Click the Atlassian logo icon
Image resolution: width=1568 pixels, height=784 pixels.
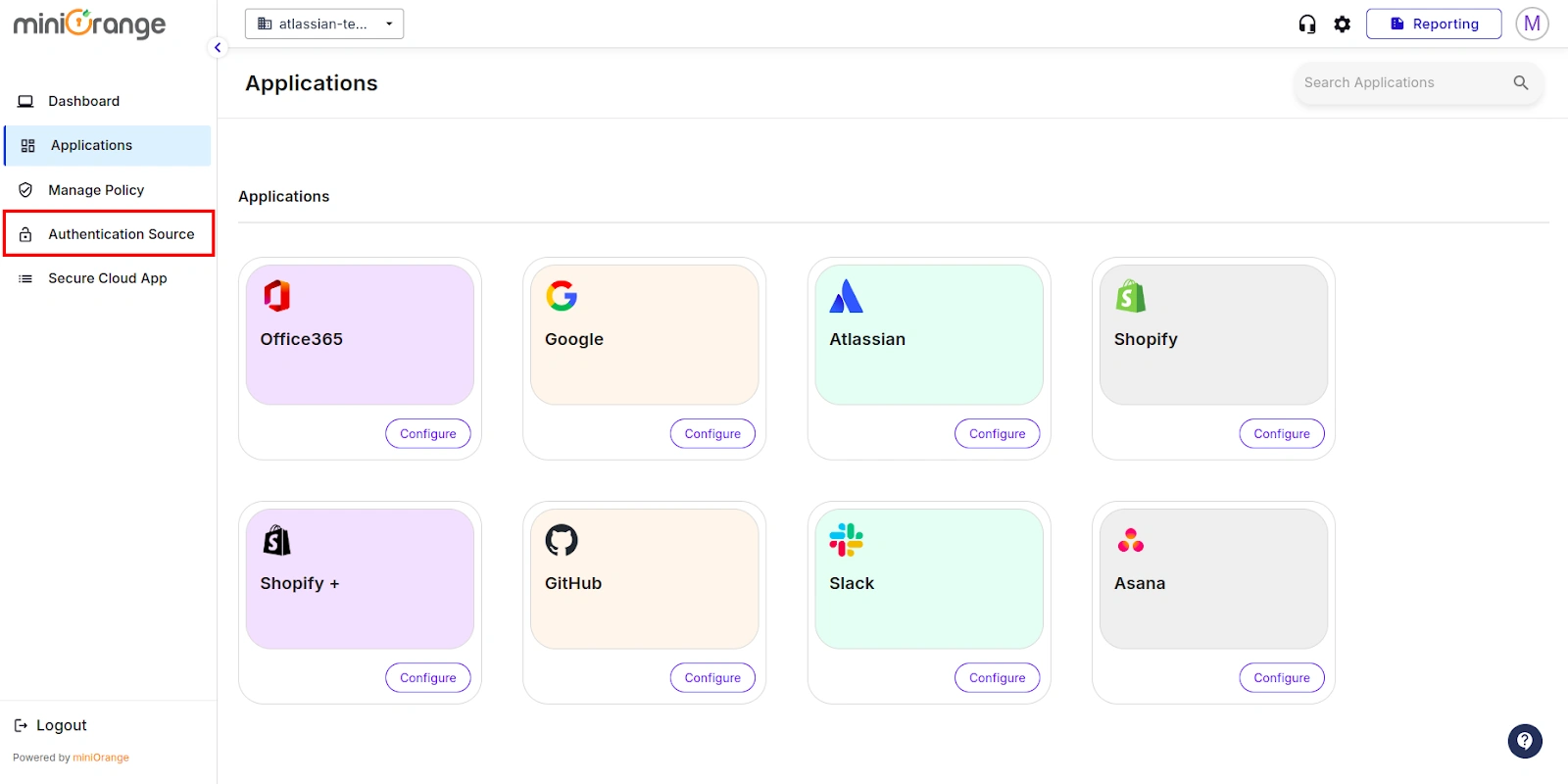(846, 295)
